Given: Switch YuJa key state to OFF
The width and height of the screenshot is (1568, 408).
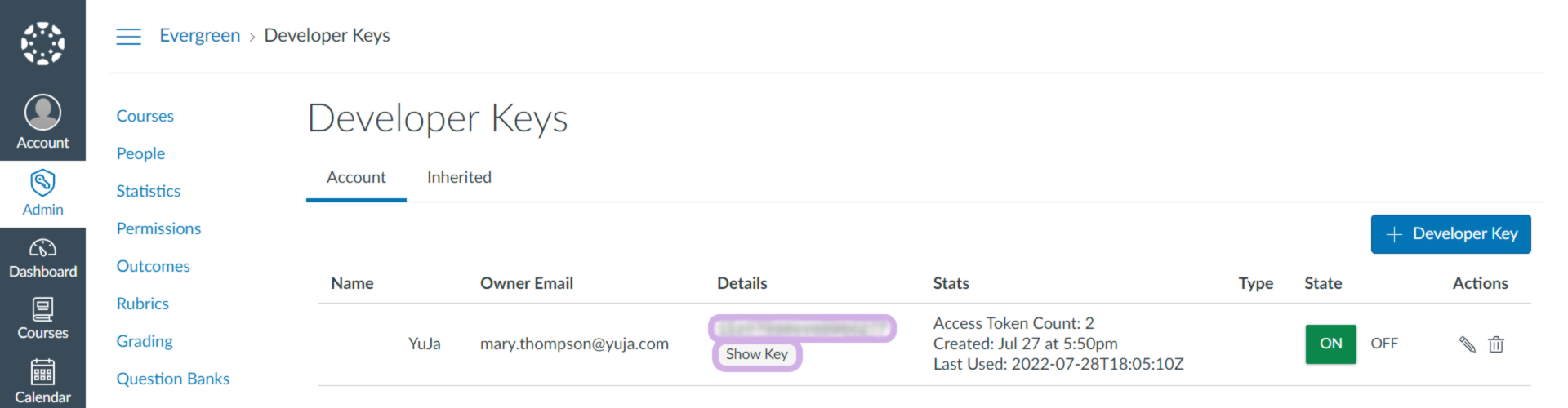Looking at the screenshot, I should point(1384,344).
